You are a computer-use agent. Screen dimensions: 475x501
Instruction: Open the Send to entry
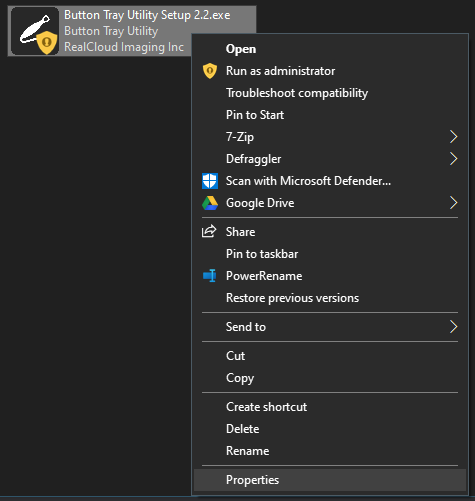click(x=330, y=327)
